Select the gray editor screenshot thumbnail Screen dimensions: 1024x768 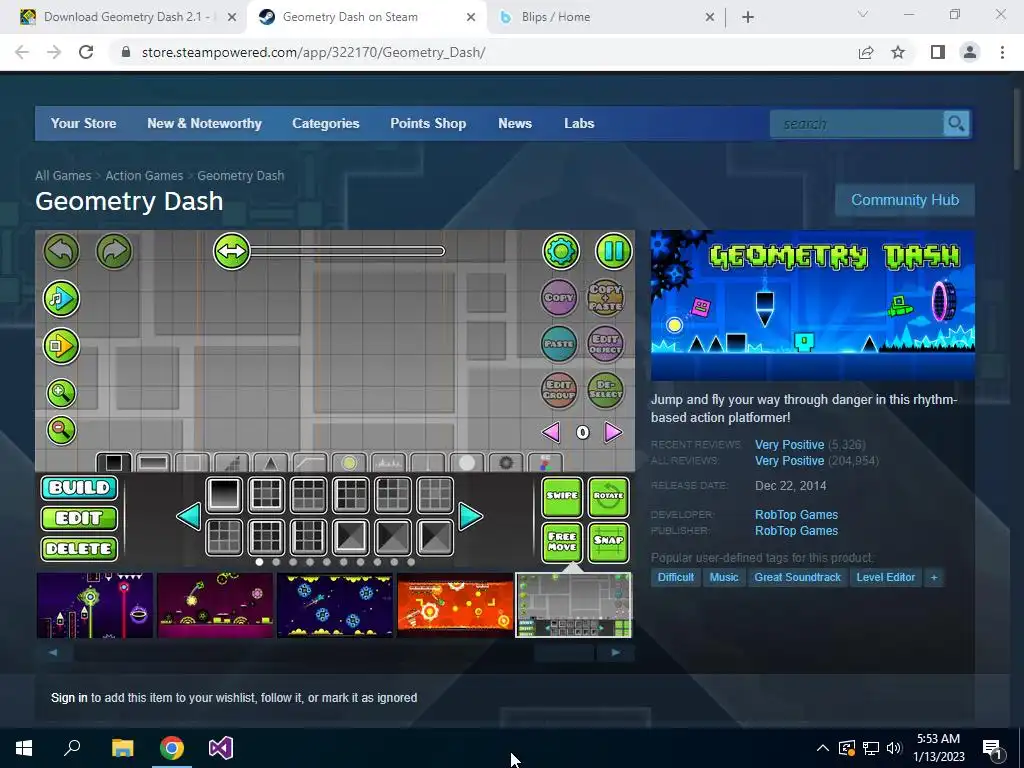click(574, 605)
